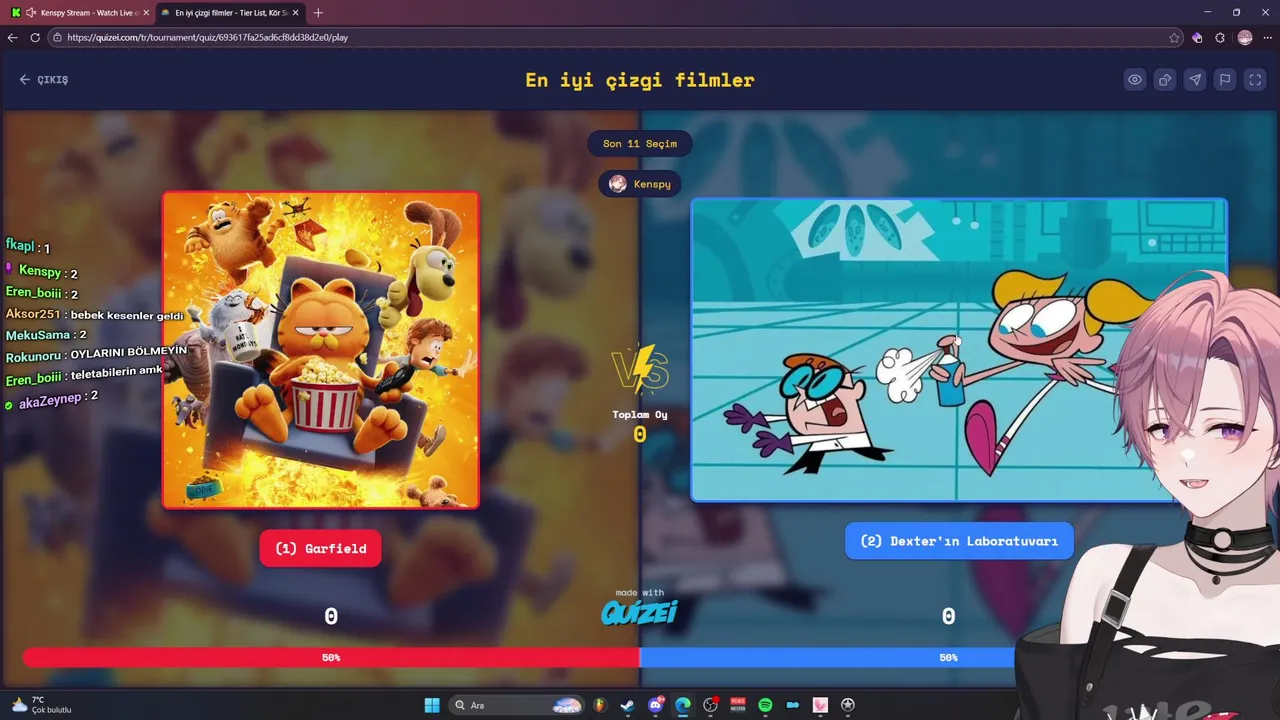Screen dimensions: 1280x720
Task: Click the paper plane share icon
Action: pos(1195,80)
